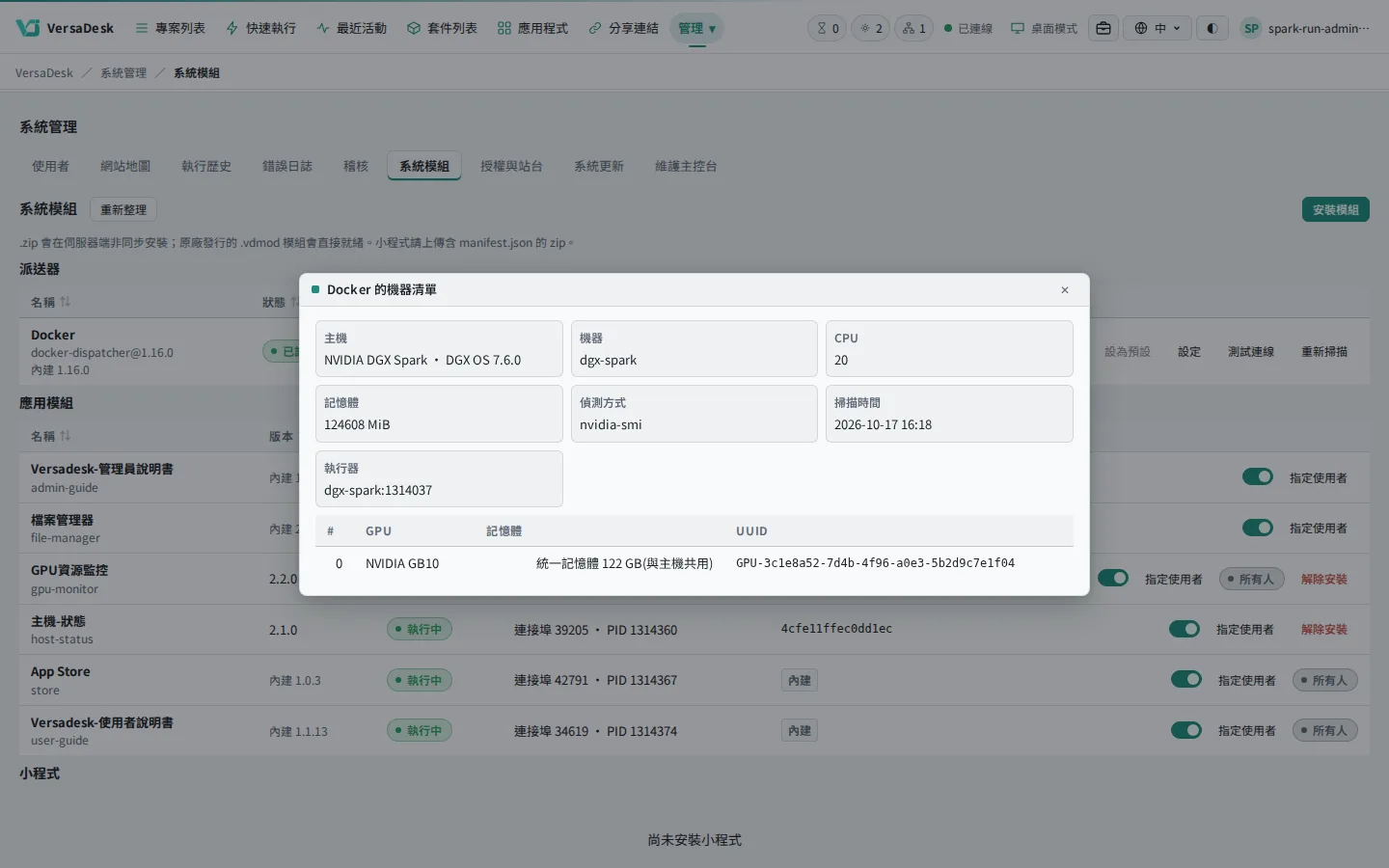Screen dimensions: 1389x868
Task: Switch to the 使用者 tab
Action: point(50,166)
